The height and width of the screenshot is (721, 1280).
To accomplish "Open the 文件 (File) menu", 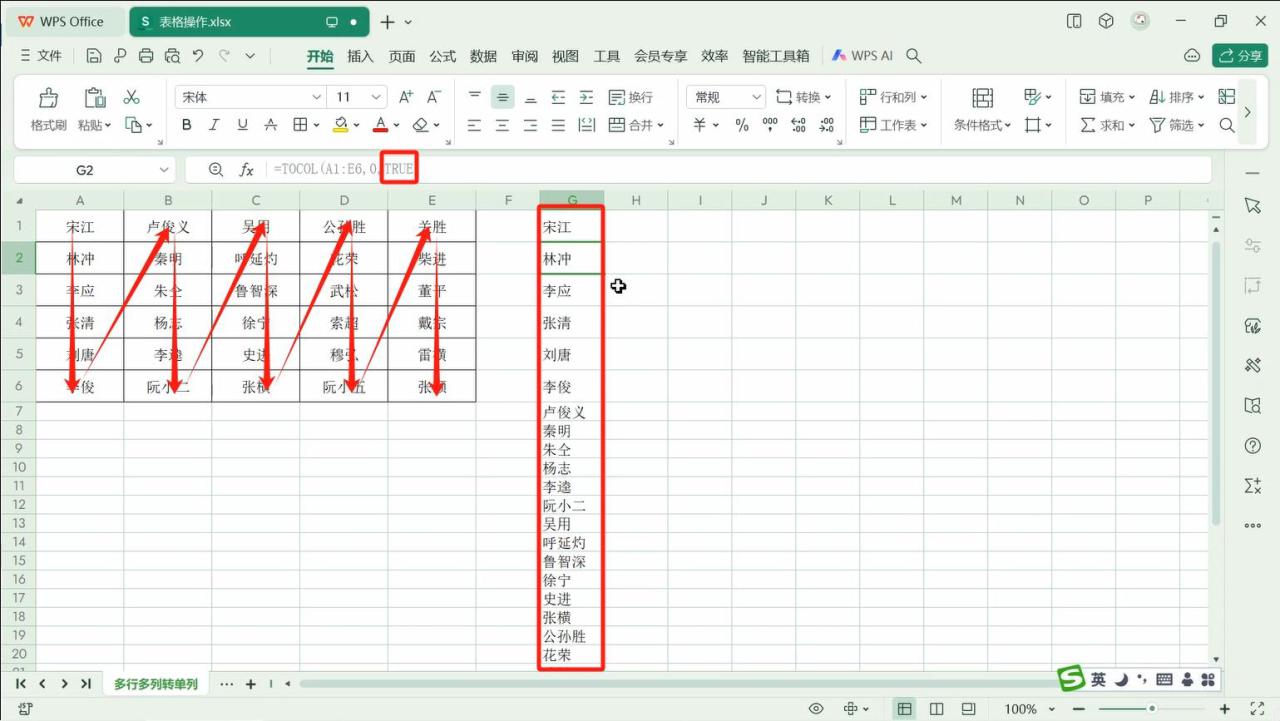I will point(41,56).
